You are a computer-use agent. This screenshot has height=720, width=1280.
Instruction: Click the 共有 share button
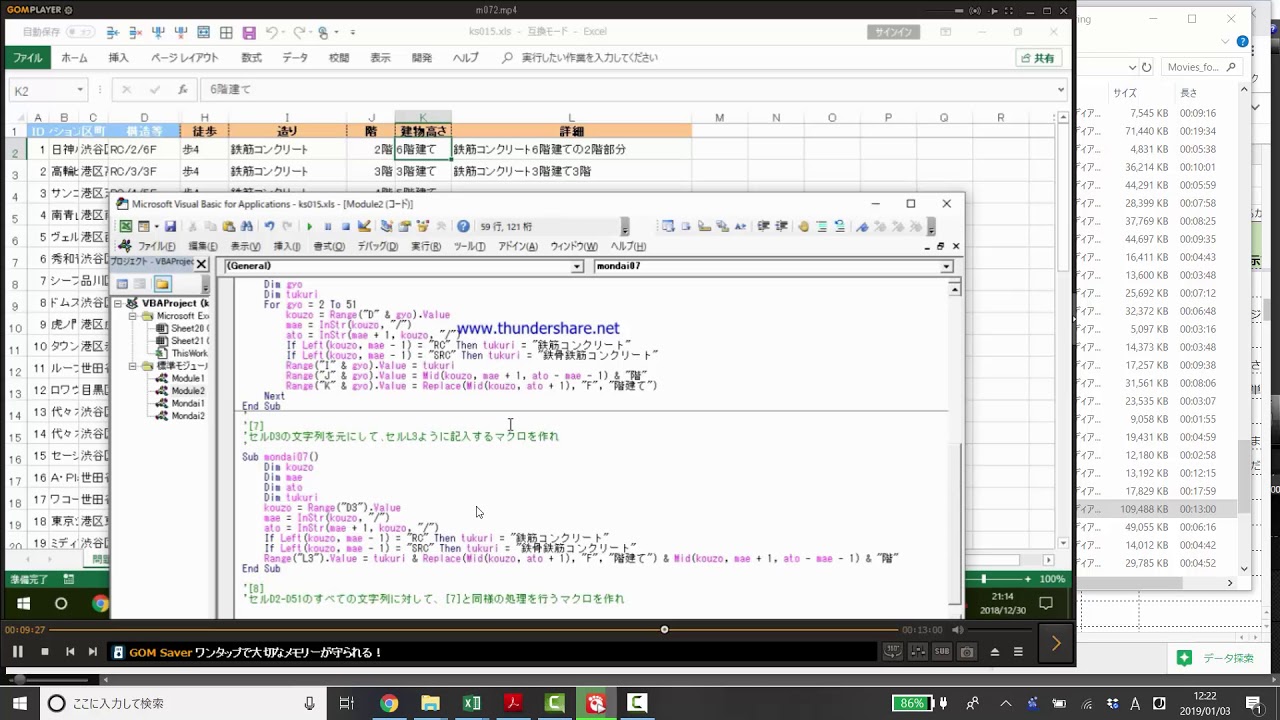(1037, 58)
